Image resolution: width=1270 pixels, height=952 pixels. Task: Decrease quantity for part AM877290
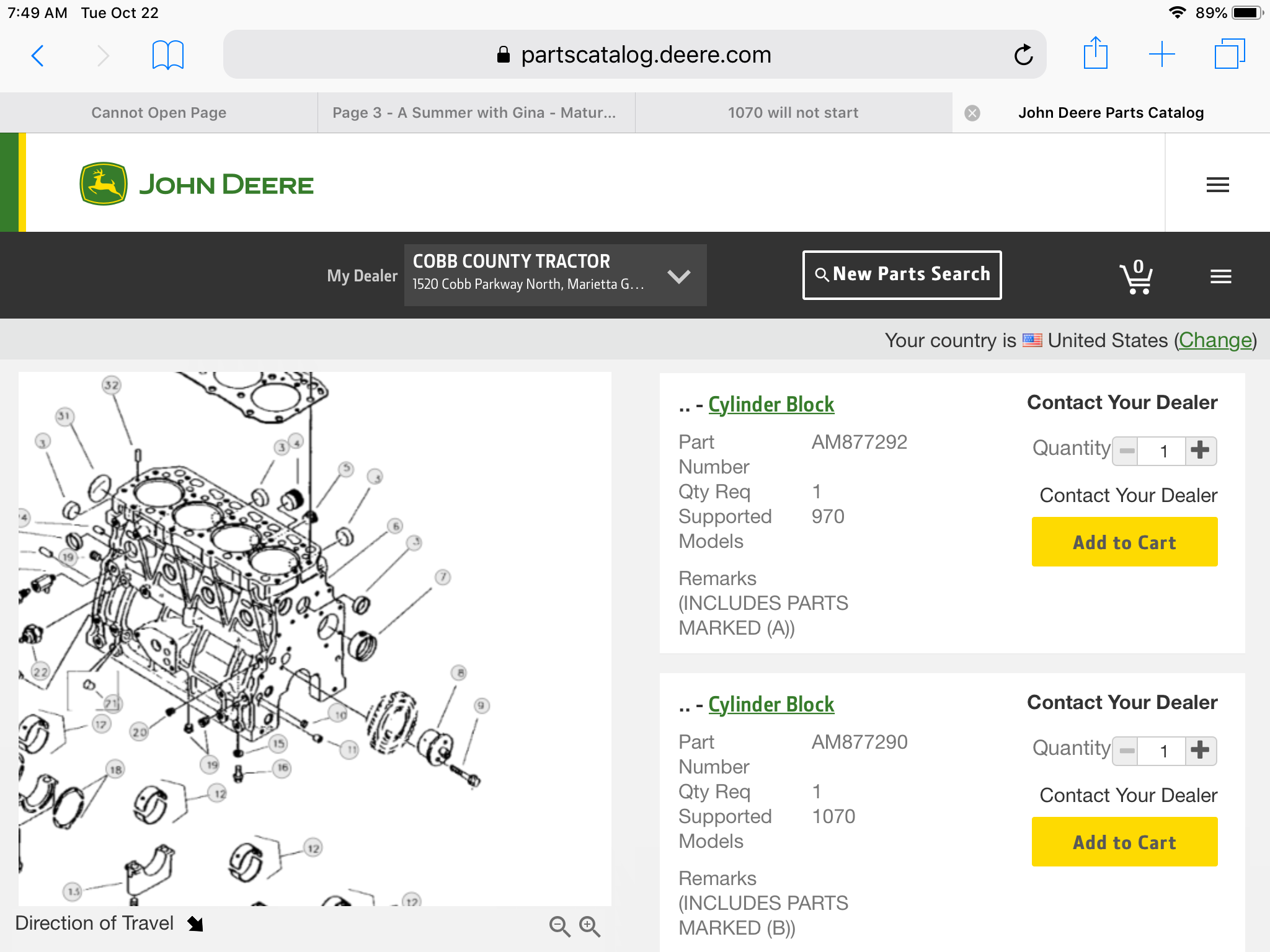pyautogui.click(x=1127, y=751)
